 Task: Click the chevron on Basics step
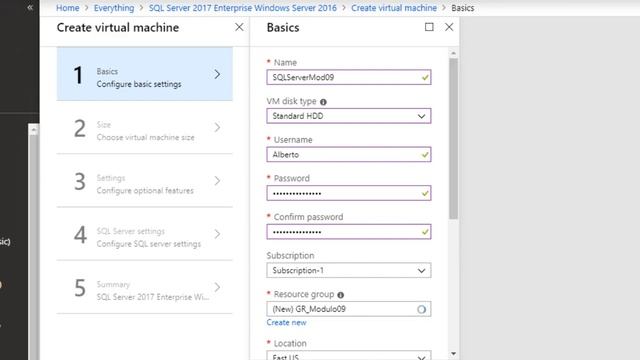coord(217,74)
